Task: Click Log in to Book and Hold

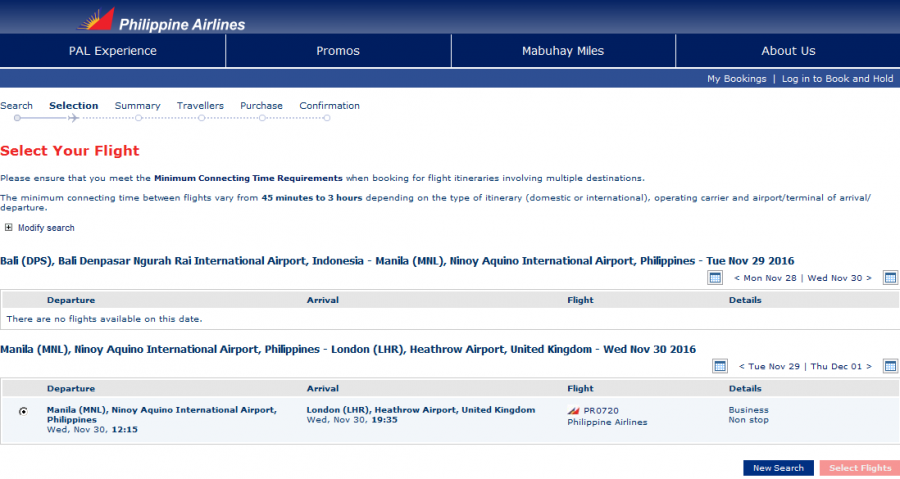Action: [837, 79]
